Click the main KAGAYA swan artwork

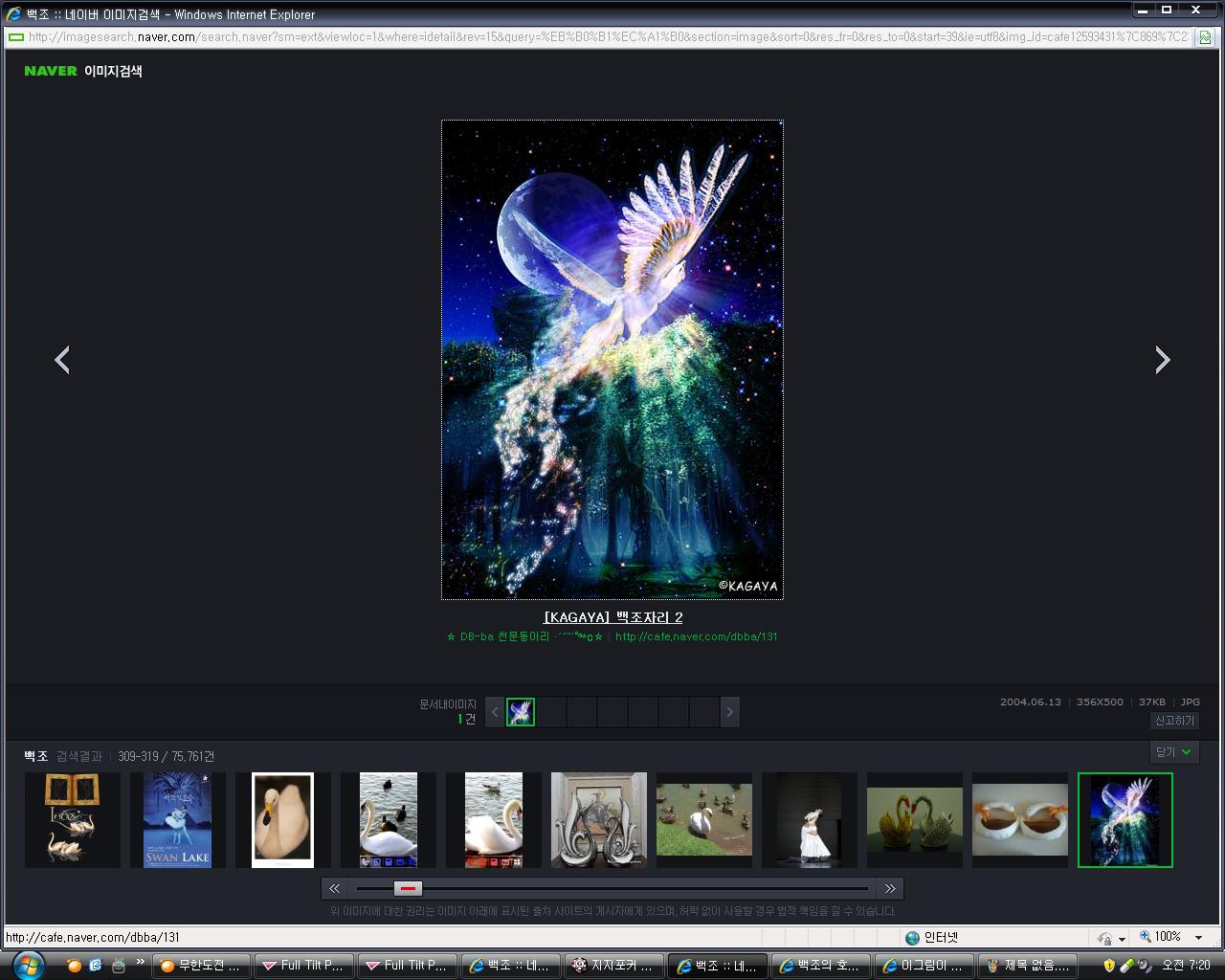612,360
